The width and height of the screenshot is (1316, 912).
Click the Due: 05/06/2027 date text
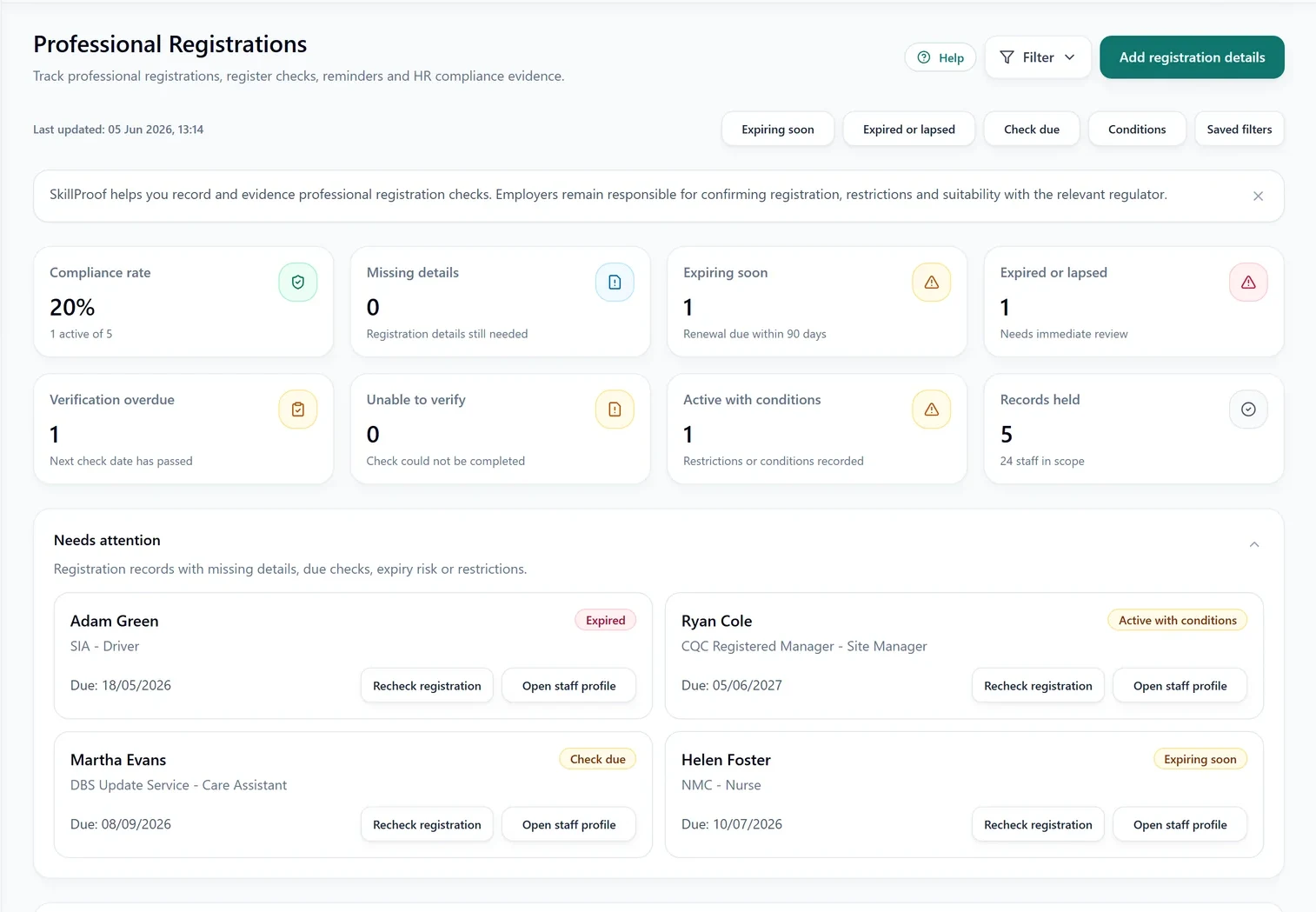pyautogui.click(x=732, y=685)
